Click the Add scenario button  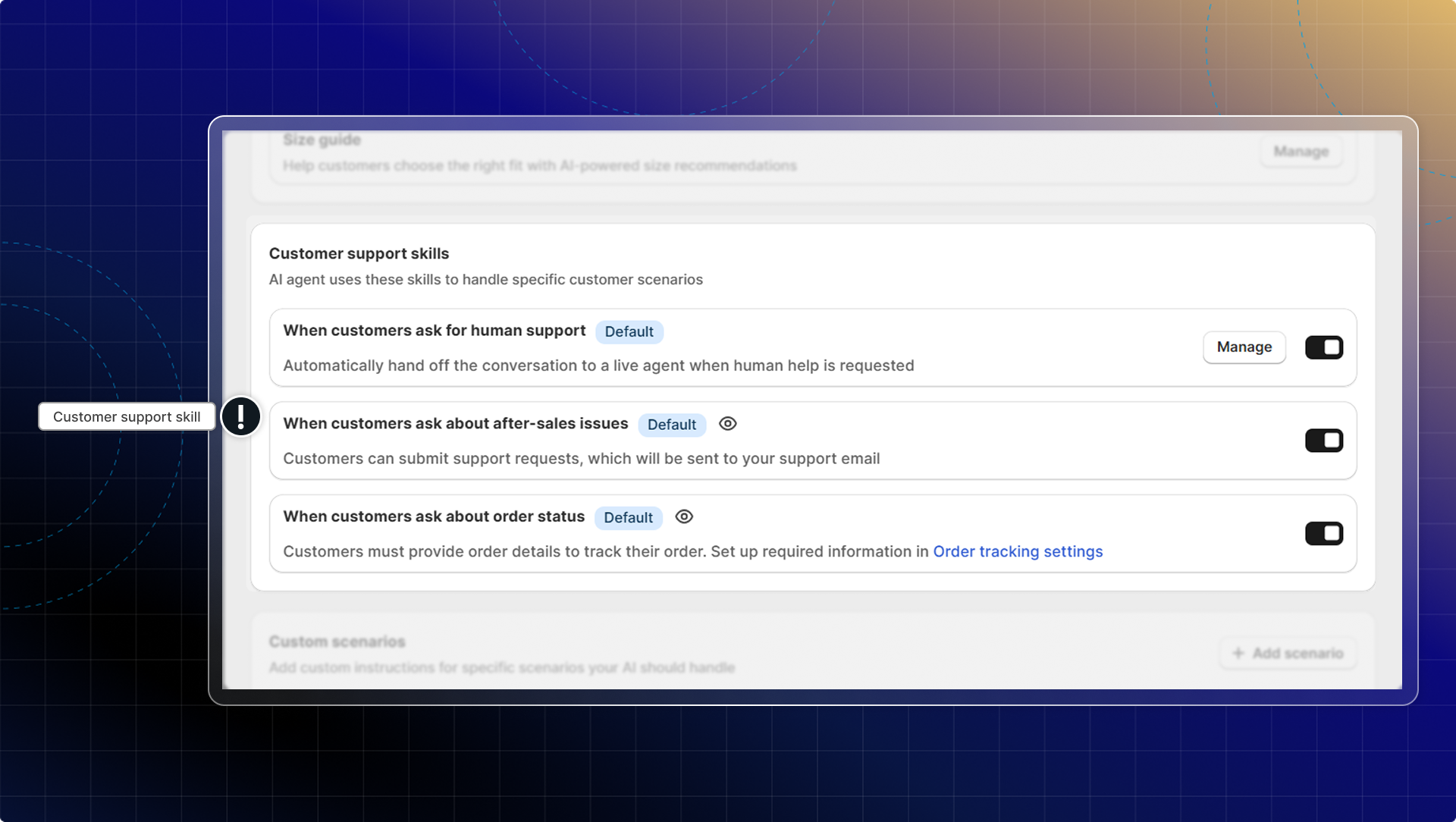click(1288, 653)
